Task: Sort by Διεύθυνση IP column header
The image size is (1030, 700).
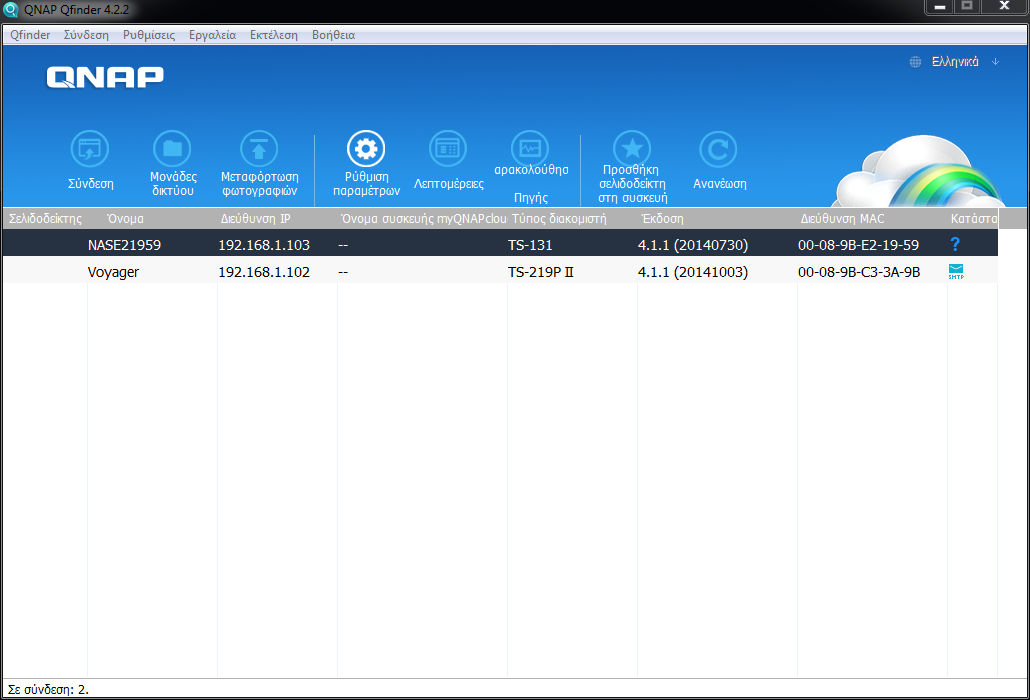Action: point(255,218)
